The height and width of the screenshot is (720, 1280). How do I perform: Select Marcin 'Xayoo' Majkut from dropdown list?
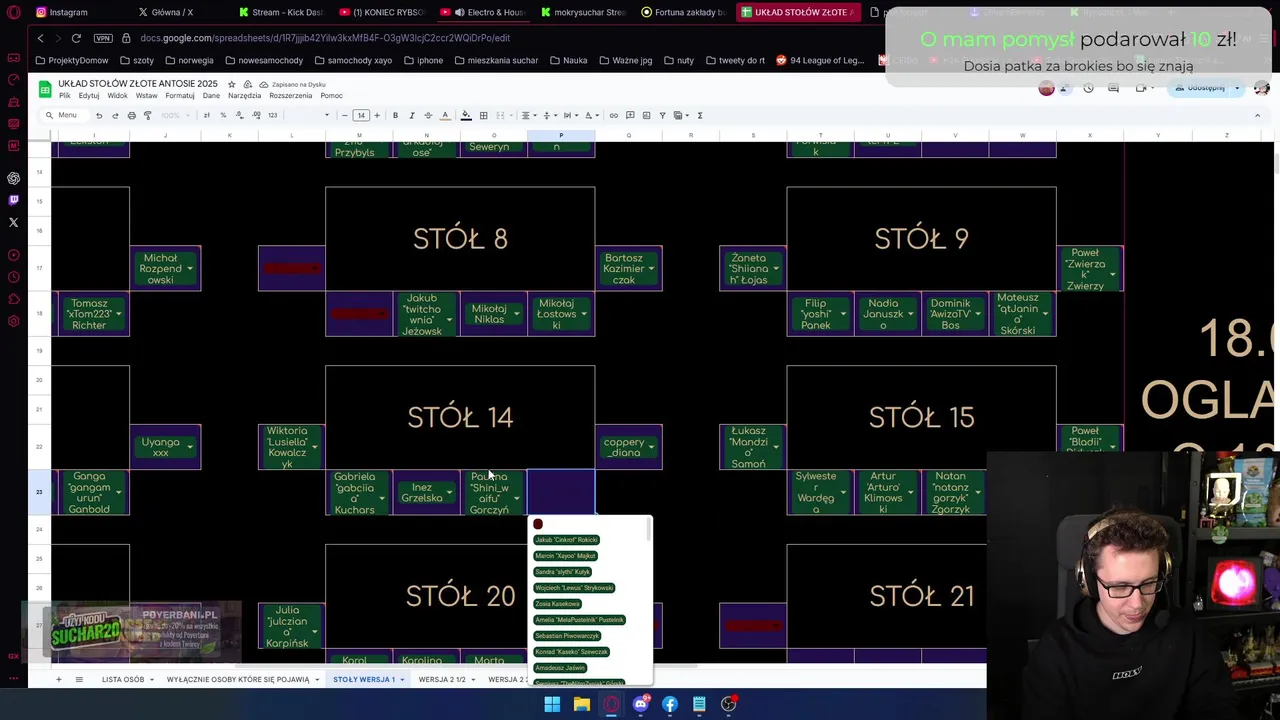[565, 556]
